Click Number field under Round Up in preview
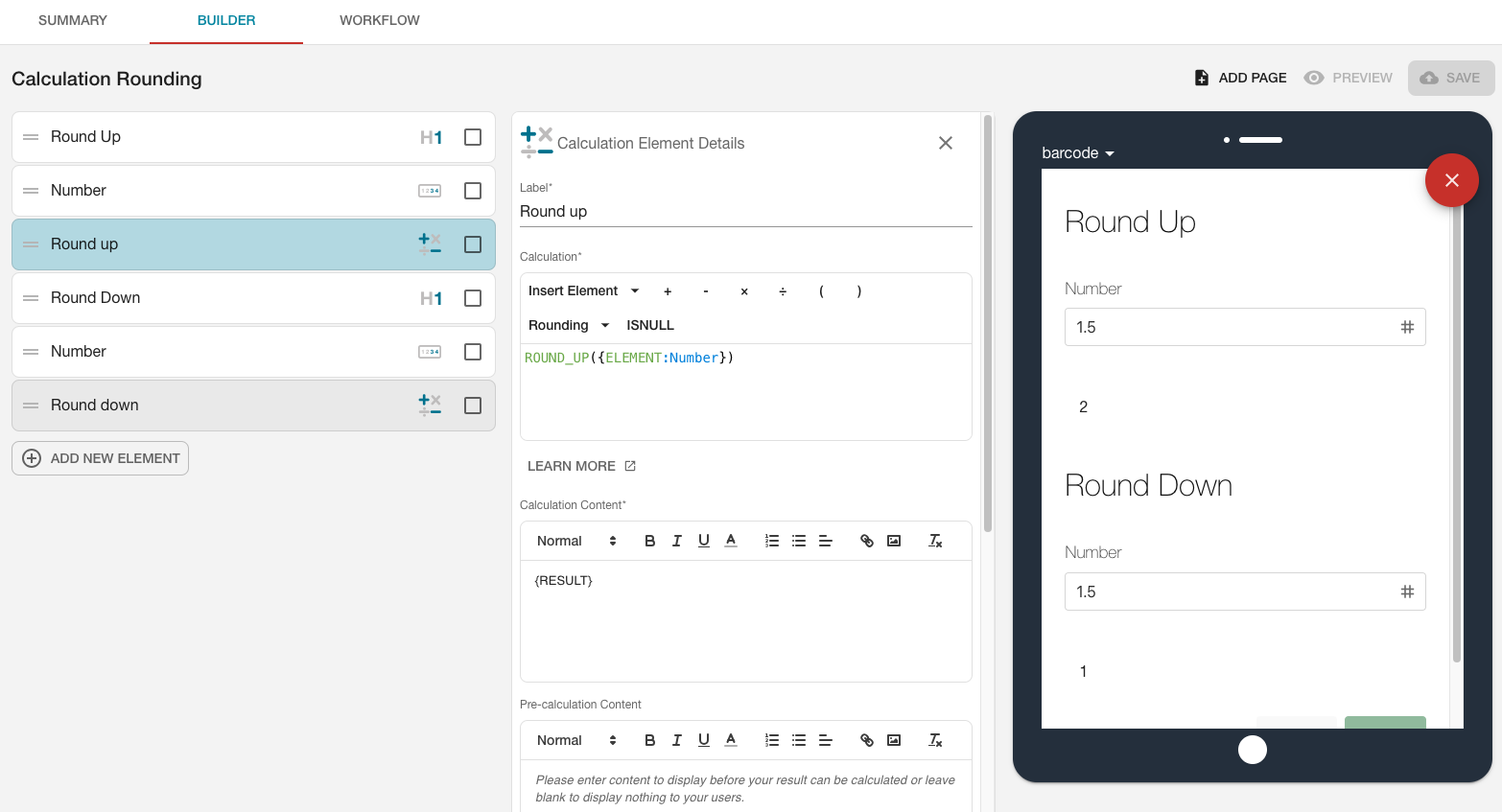The image size is (1502, 812). click(1245, 327)
